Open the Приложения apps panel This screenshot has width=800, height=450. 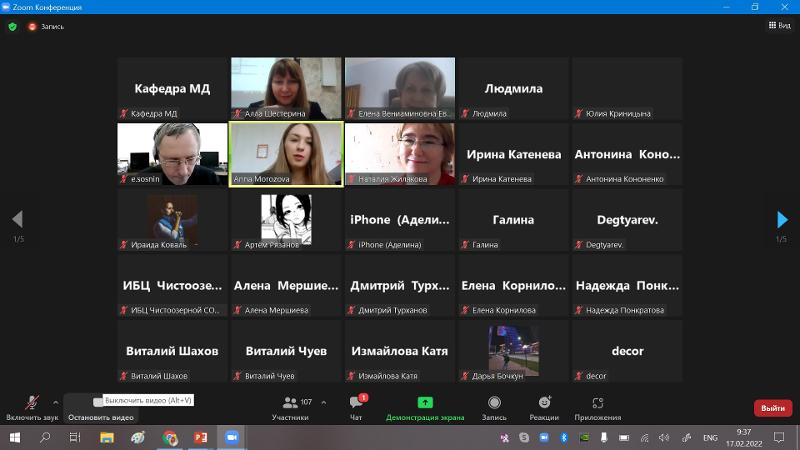click(x=597, y=406)
